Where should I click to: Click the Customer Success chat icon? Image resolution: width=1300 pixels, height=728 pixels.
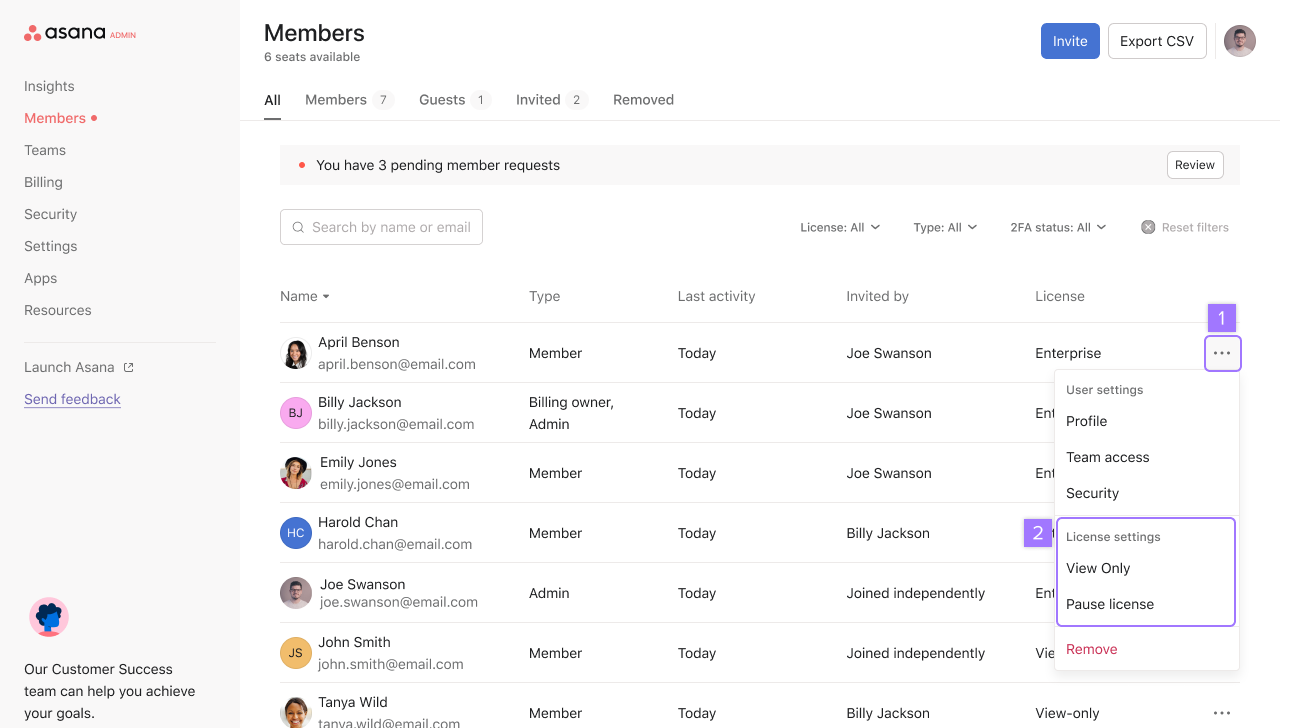48,617
